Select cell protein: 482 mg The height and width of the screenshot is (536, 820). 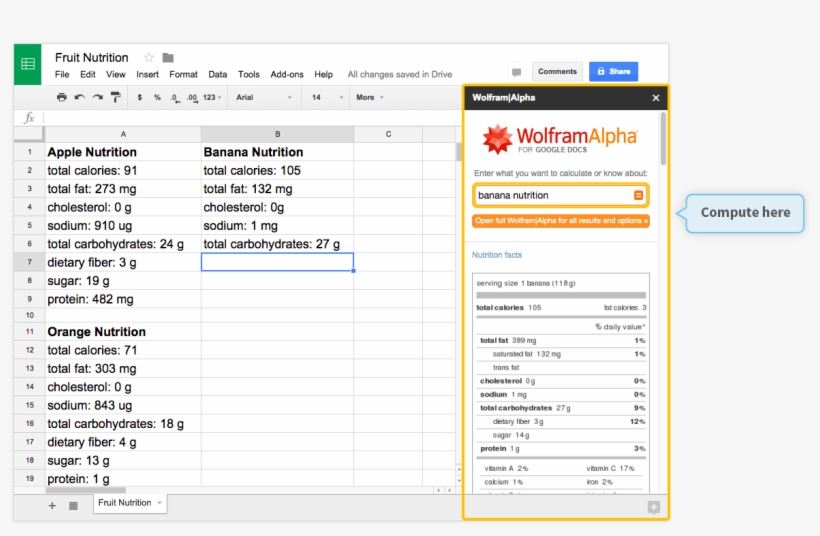pyautogui.click(x=123, y=299)
